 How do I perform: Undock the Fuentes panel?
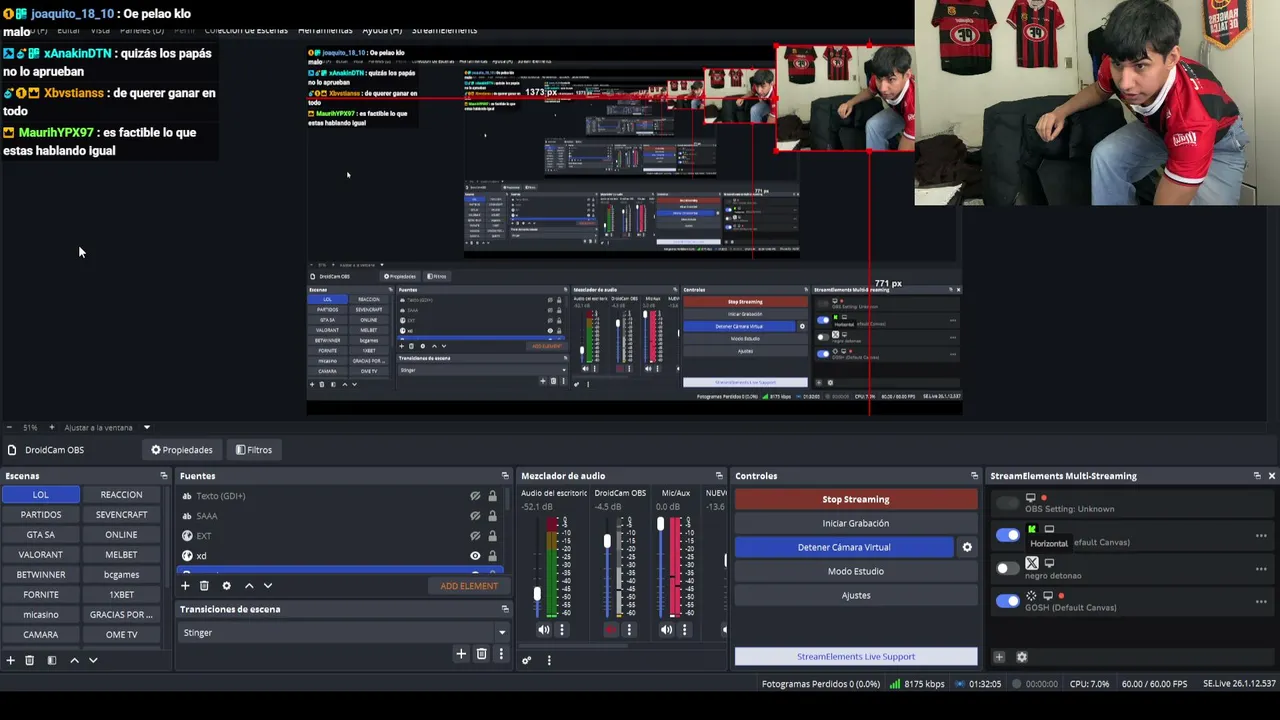[505, 476]
